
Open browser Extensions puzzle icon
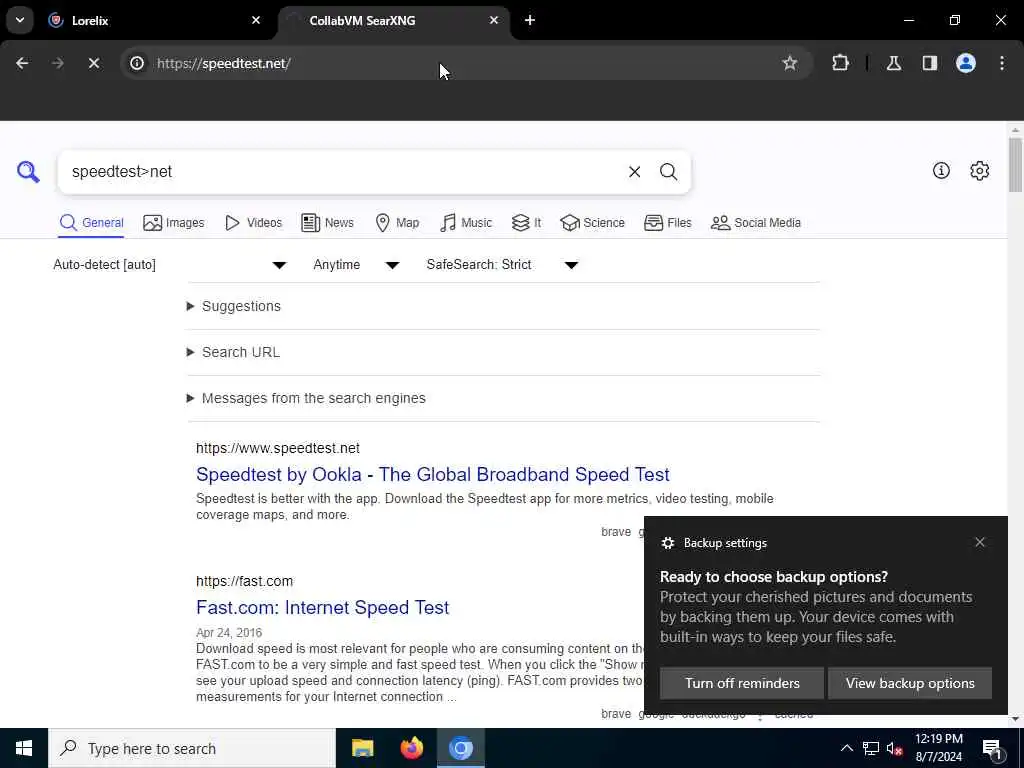(840, 63)
